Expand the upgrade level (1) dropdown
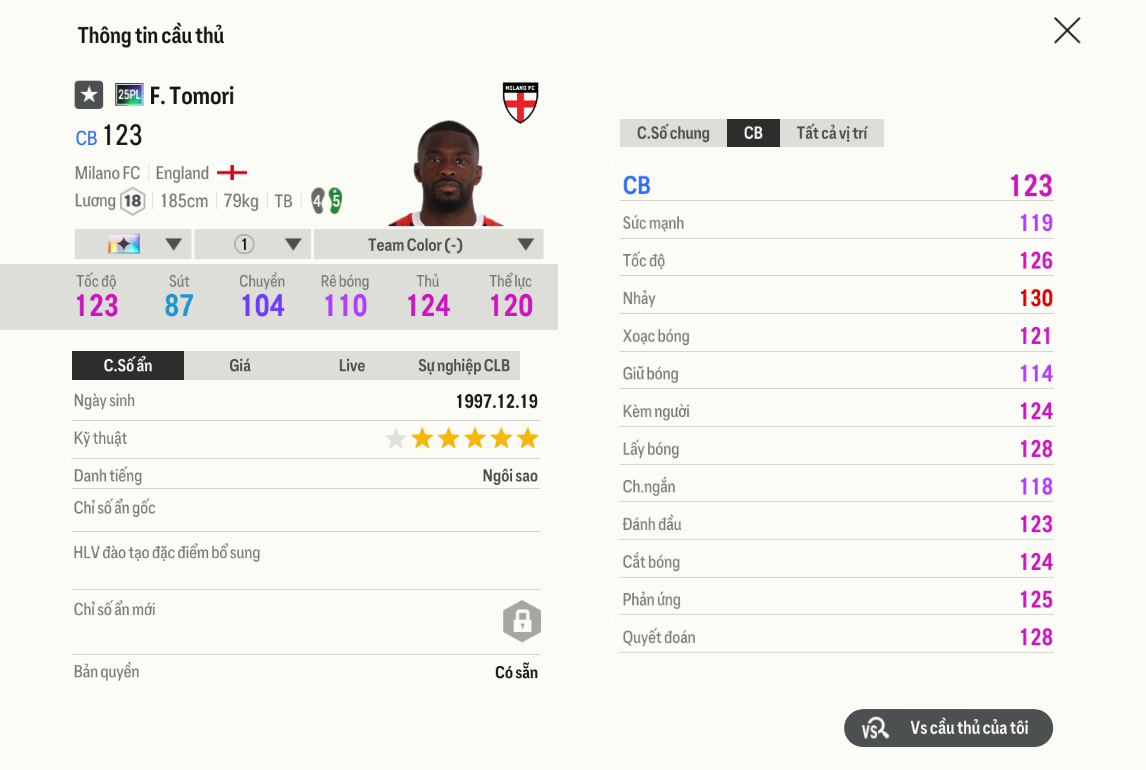The width and height of the screenshot is (1146, 770). point(293,243)
